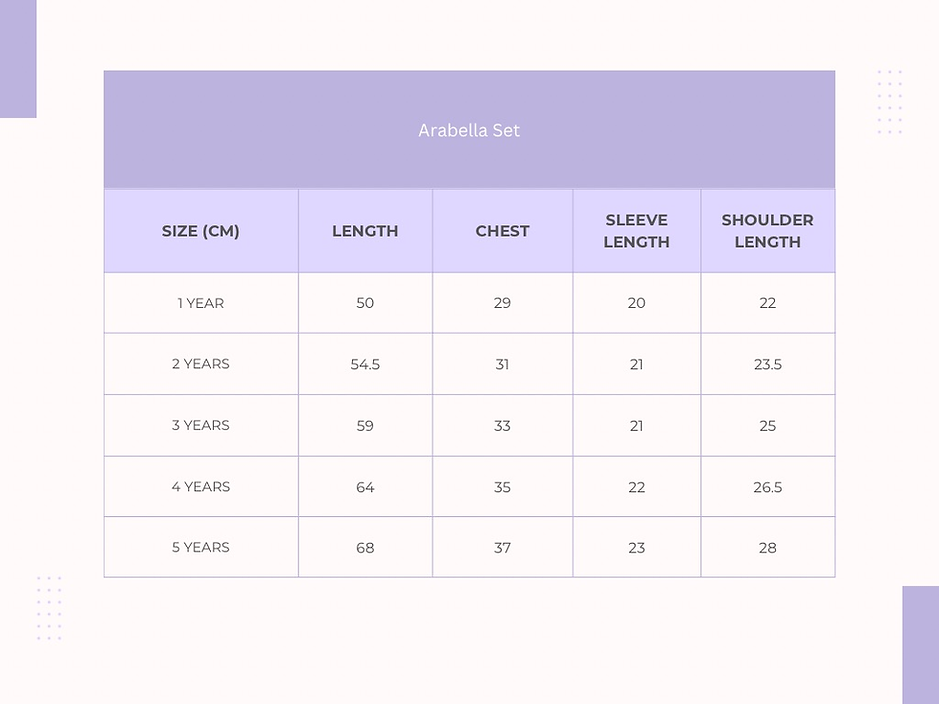Click the SLEEVE LENGTH header cell
Image resolution: width=939 pixels, height=704 pixels.
coord(637,231)
